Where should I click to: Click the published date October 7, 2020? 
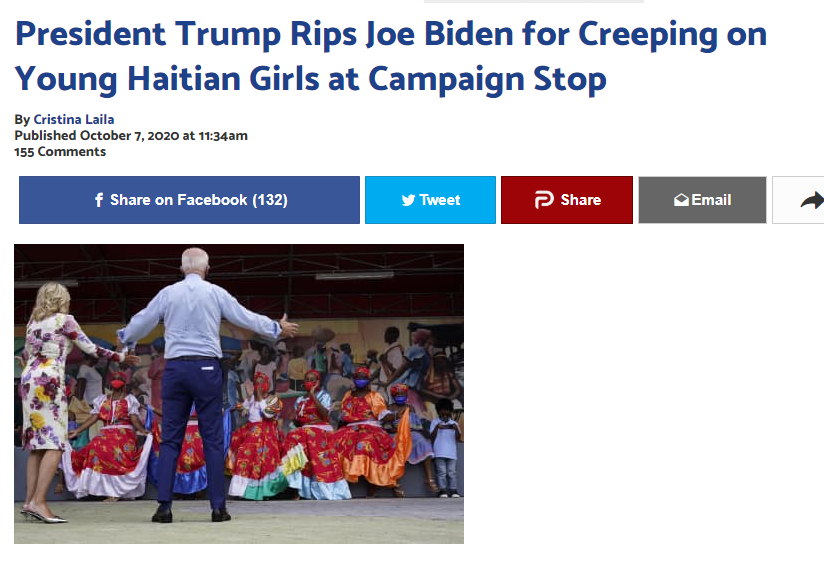point(130,136)
